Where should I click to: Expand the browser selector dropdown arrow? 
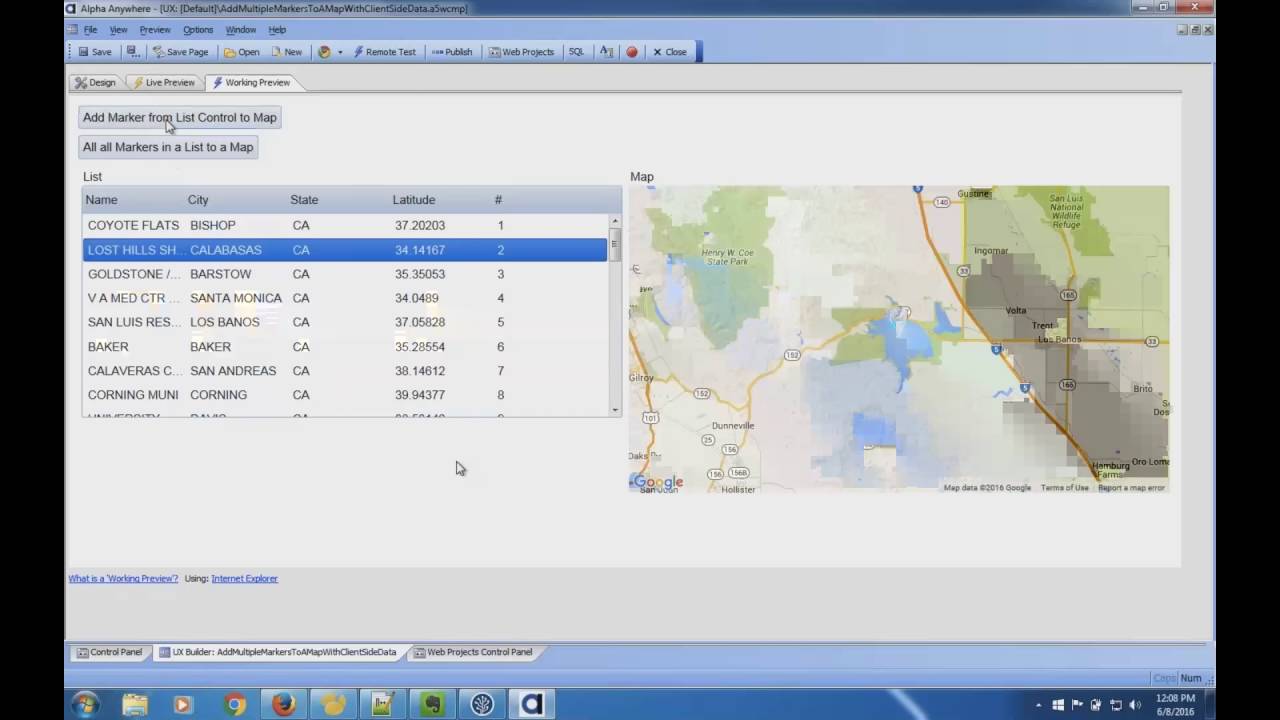[x=340, y=52]
